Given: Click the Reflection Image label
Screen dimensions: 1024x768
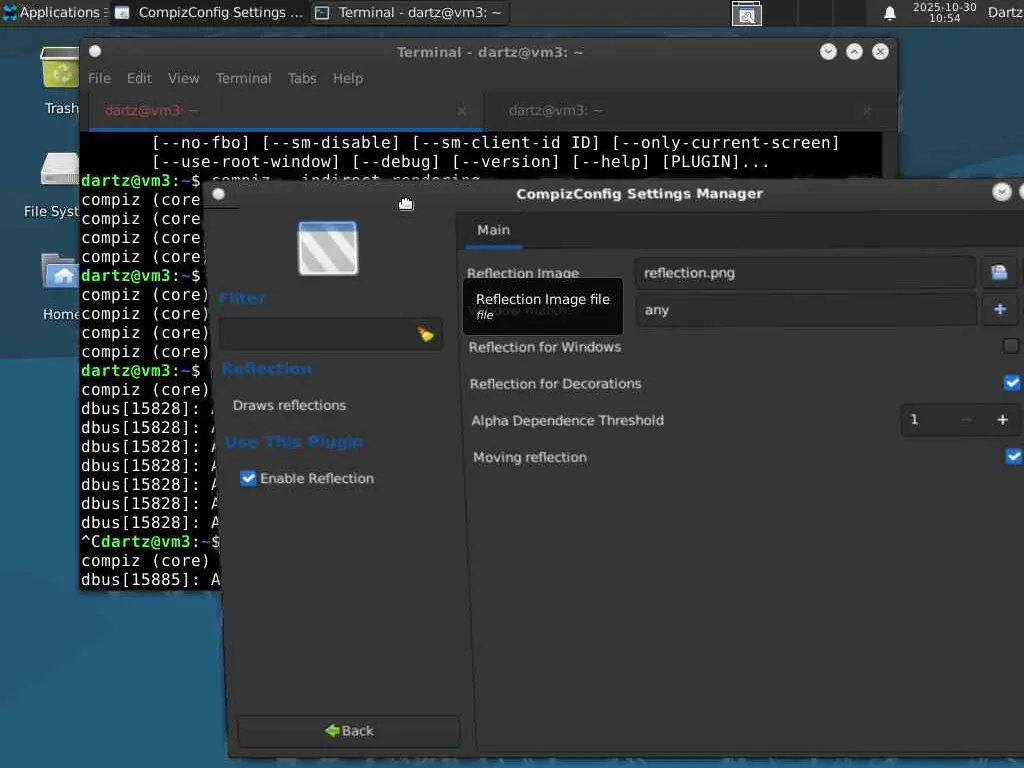Looking at the screenshot, I should (523, 272).
